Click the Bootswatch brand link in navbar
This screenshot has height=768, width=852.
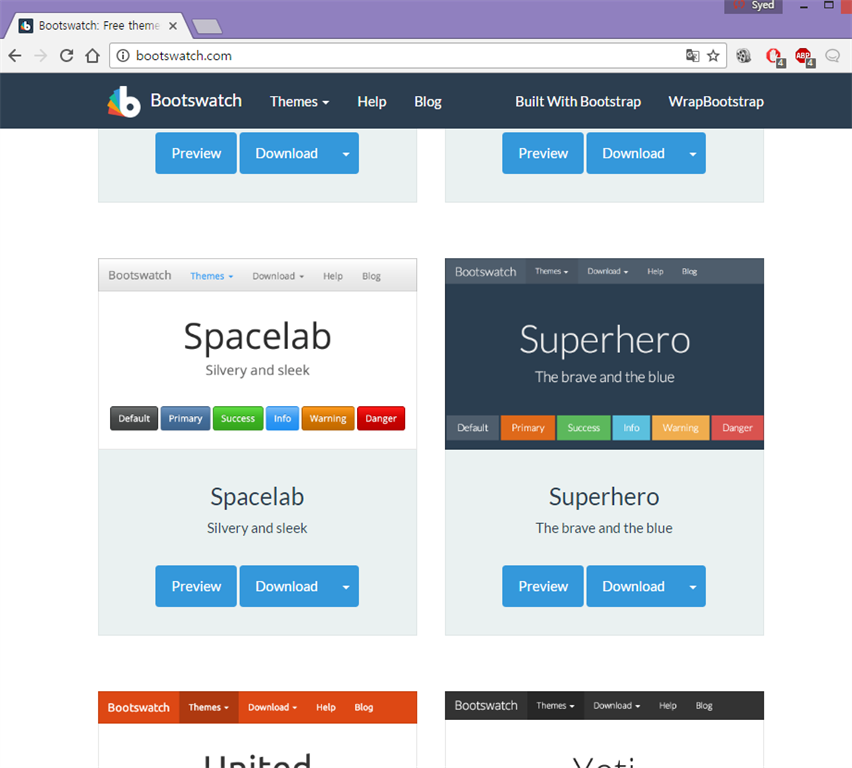tap(196, 101)
